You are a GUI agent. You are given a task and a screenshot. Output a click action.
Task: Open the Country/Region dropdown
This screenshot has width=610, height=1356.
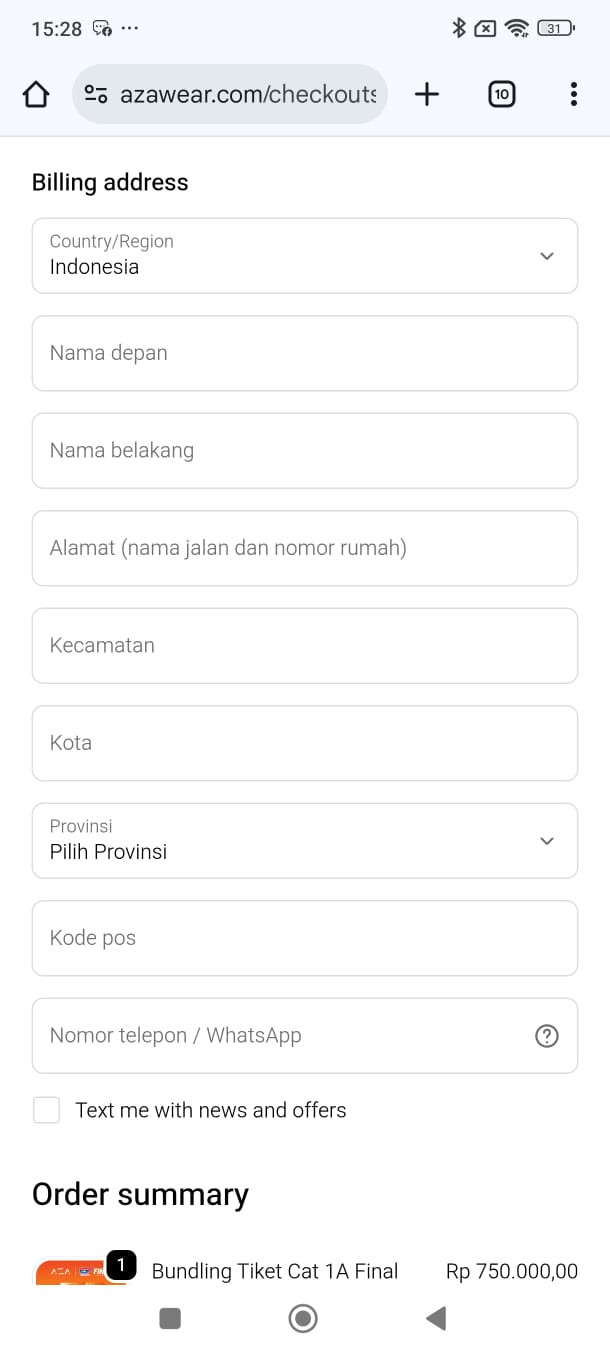pyautogui.click(x=305, y=255)
